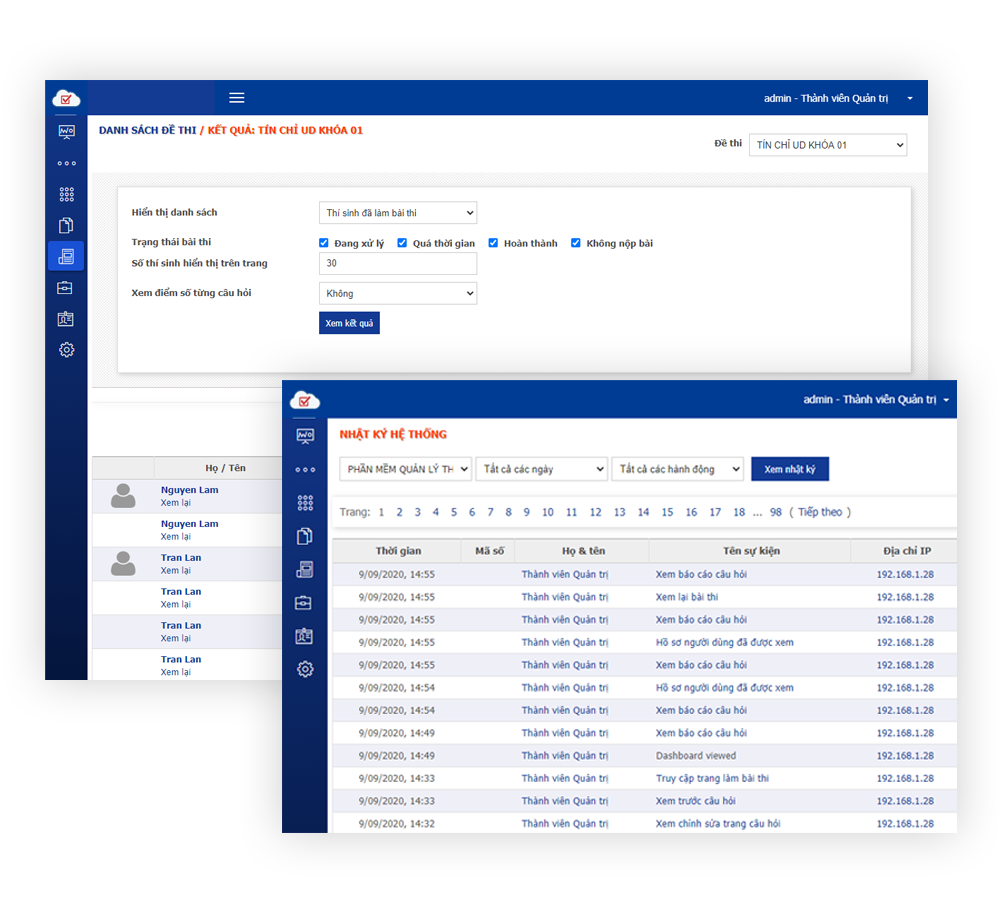Click the Họ & tên column header
The width and height of the screenshot is (1000, 900).
[x=583, y=550]
